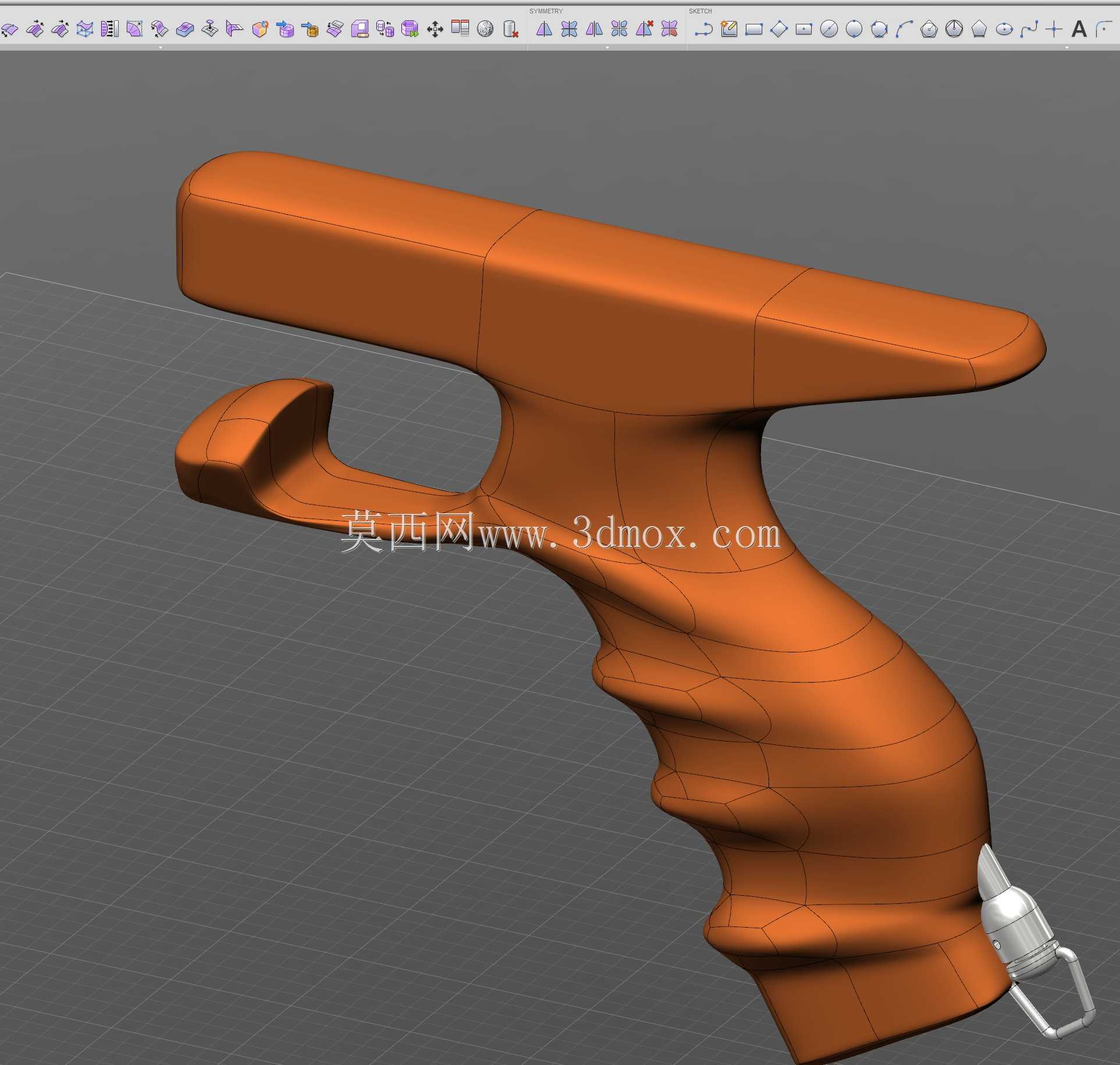Viewport: 1120px width, 1065px height.
Task: Start the sketch Line tool
Action: click(x=703, y=29)
